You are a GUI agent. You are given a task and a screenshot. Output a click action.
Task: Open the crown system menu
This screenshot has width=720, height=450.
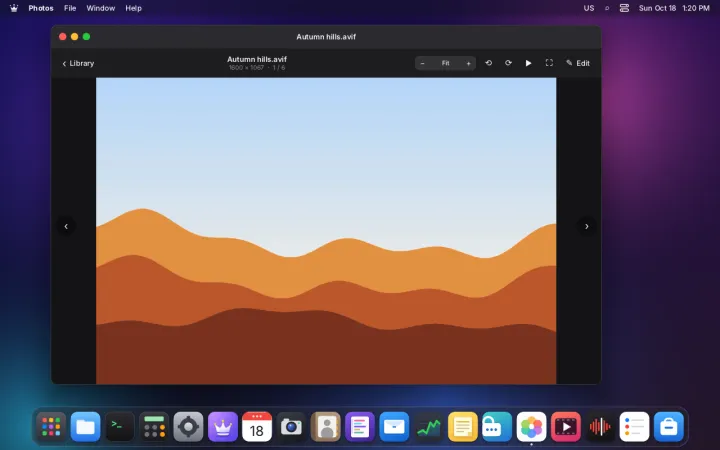click(x=14, y=8)
